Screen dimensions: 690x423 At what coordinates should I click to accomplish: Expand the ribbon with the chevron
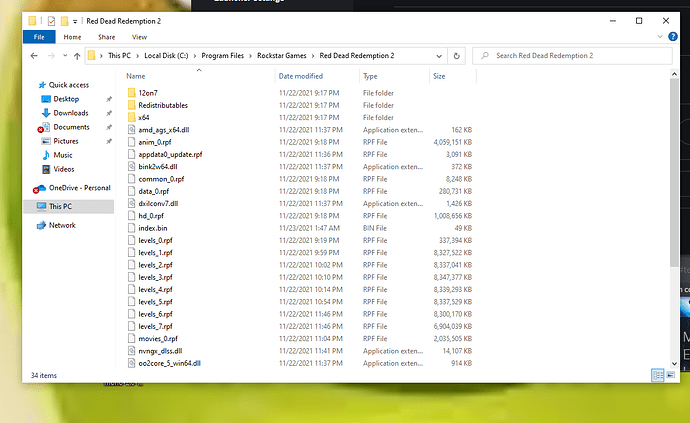click(660, 37)
